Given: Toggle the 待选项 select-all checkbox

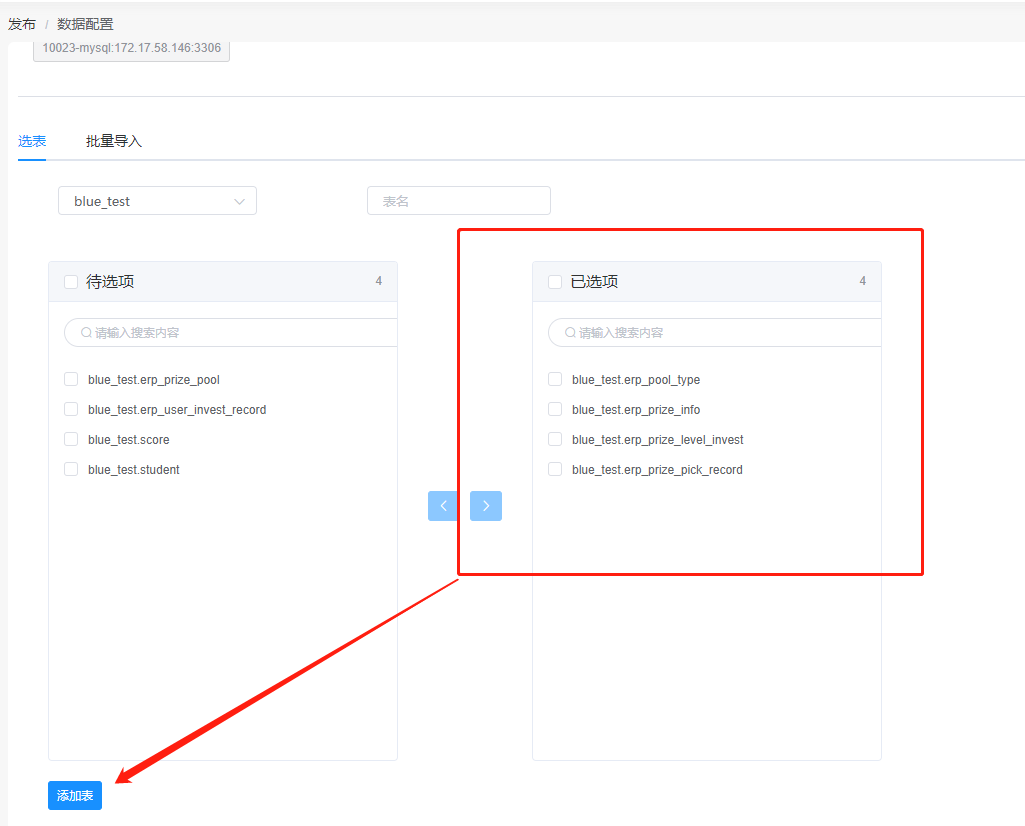Looking at the screenshot, I should 71,282.
